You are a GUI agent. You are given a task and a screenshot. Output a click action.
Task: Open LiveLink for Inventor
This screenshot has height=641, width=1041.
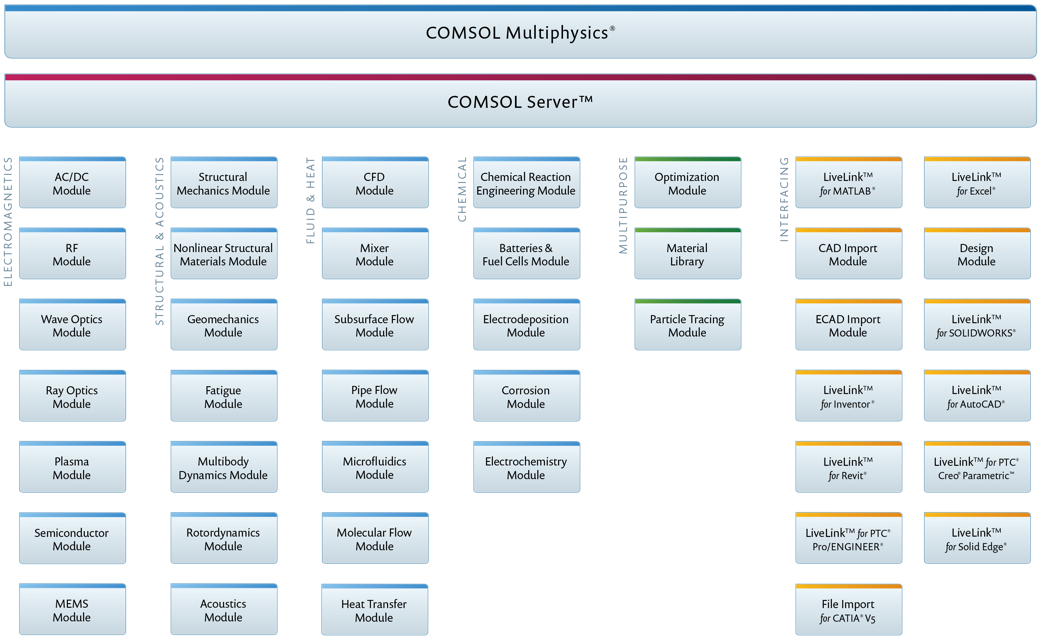(x=848, y=396)
